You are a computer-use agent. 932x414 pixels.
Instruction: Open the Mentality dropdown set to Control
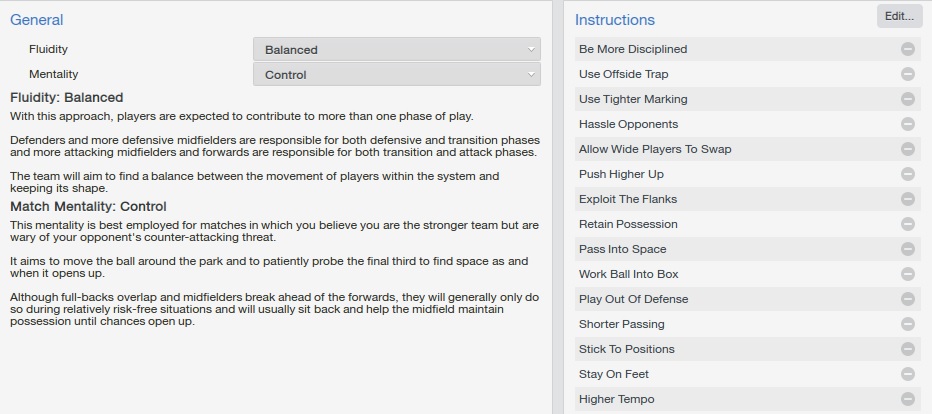[396, 74]
